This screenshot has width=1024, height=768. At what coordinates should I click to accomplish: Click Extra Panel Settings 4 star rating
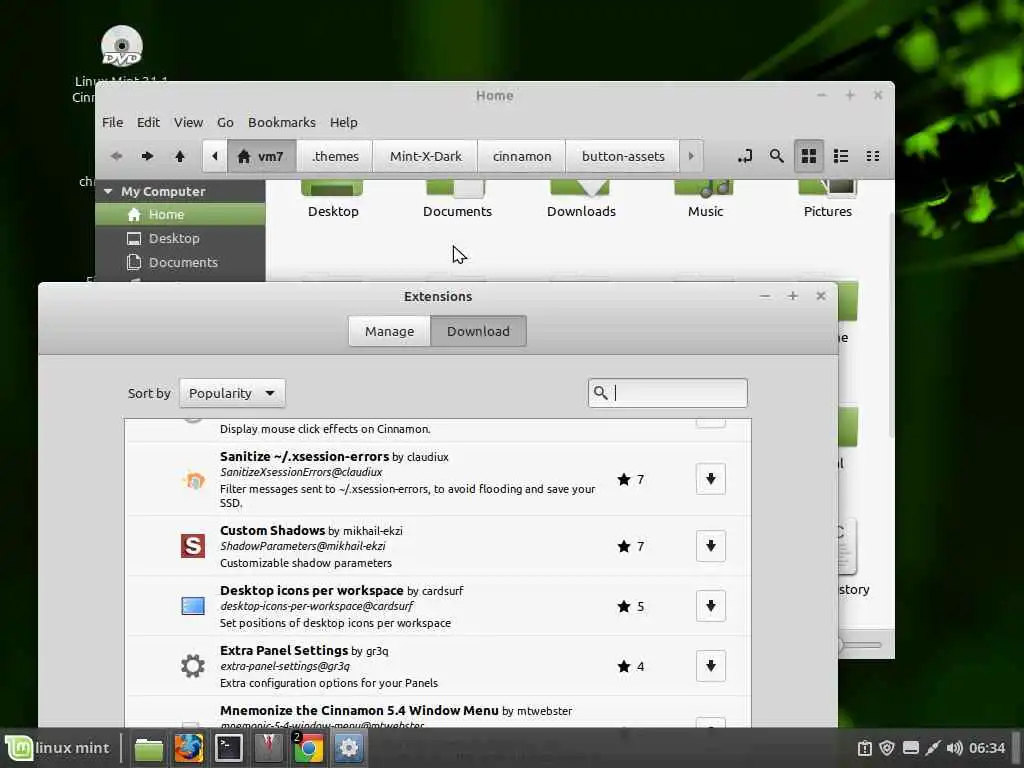click(x=631, y=666)
